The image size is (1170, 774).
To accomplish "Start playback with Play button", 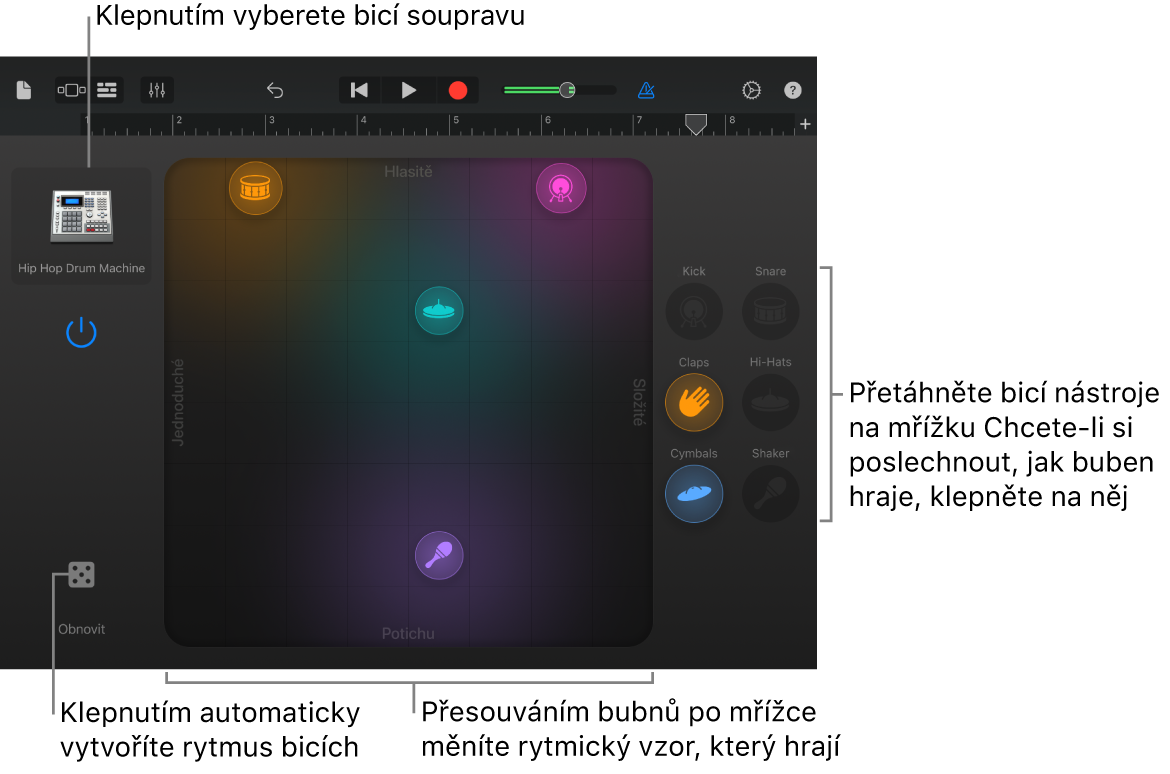I will pos(408,90).
